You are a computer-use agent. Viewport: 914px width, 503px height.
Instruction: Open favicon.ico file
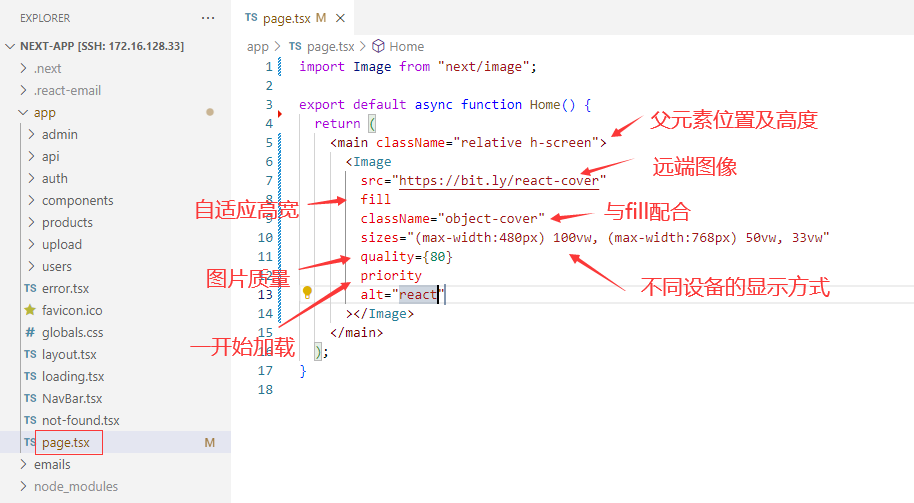[x=72, y=310]
